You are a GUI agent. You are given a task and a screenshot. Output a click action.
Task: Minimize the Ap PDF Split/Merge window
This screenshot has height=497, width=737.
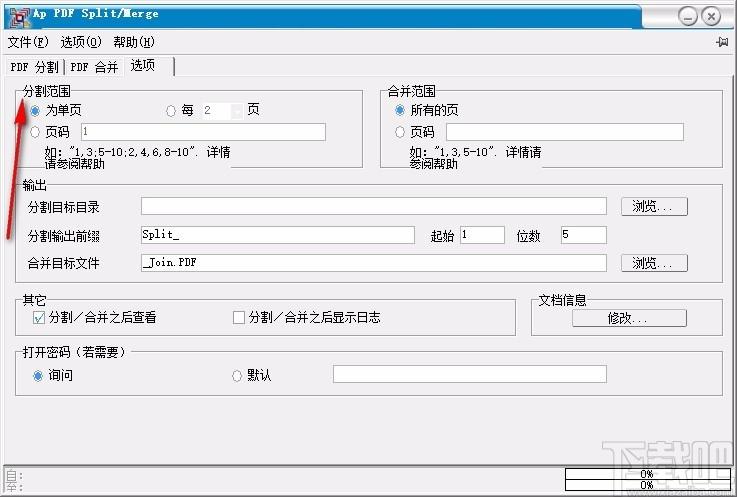688,17
